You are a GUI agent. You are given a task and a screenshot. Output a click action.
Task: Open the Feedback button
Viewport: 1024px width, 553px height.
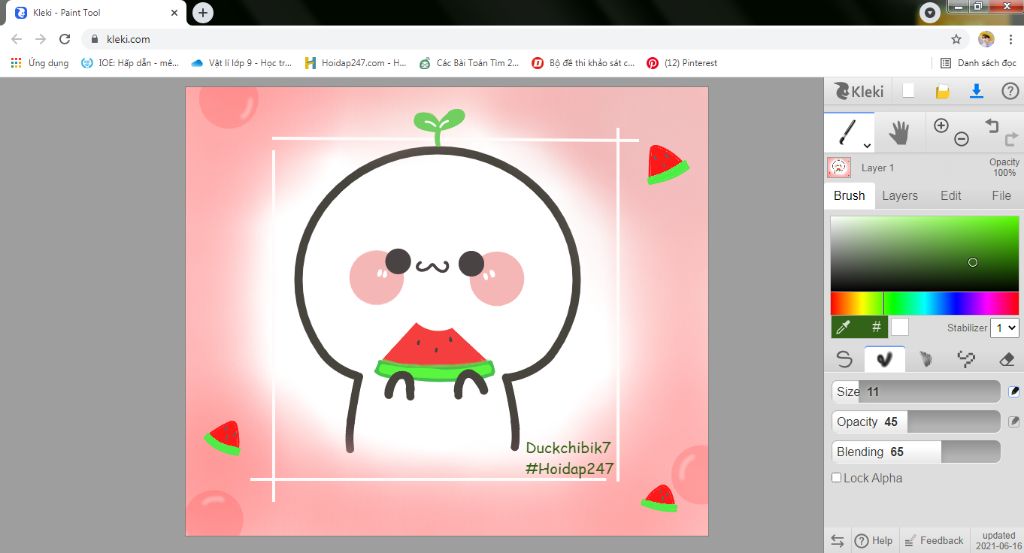(x=934, y=541)
